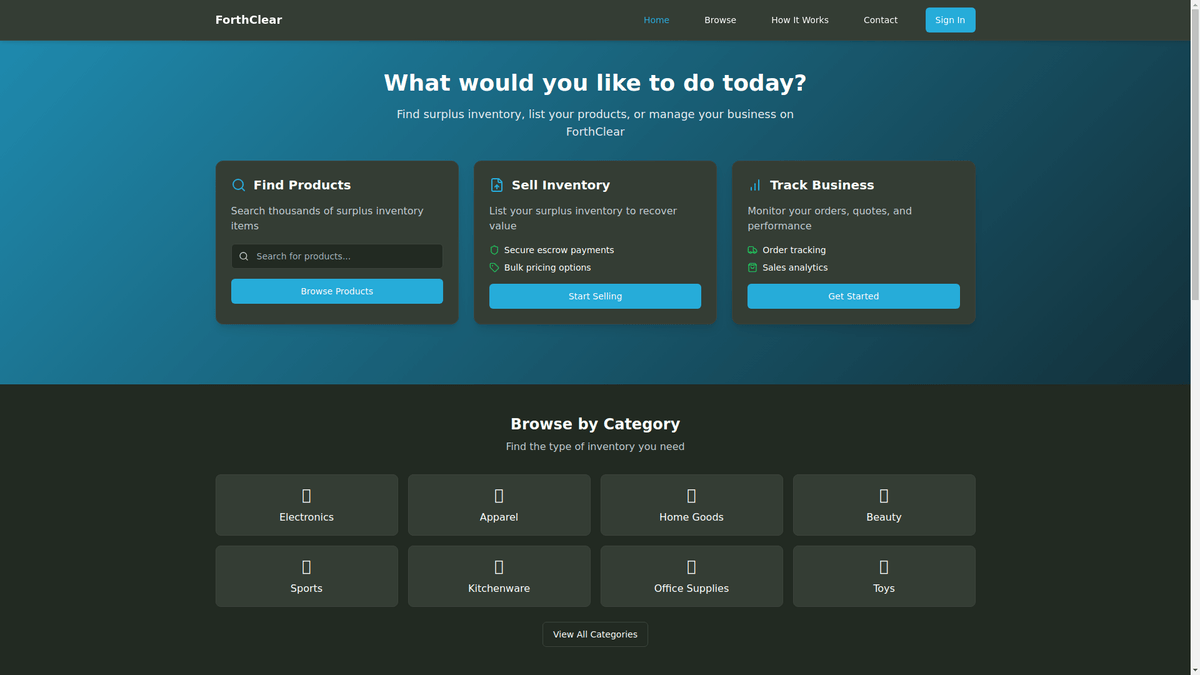Click the tag icon for bulk pricing options

pyautogui.click(x=494, y=268)
